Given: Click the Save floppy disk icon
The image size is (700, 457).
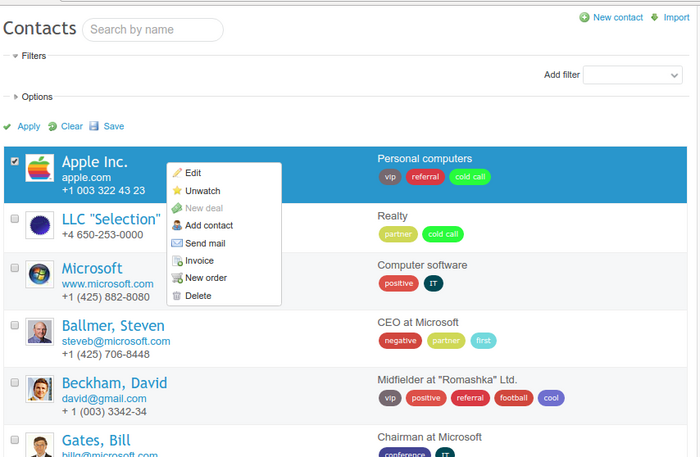Looking at the screenshot, I should (94, 126).
